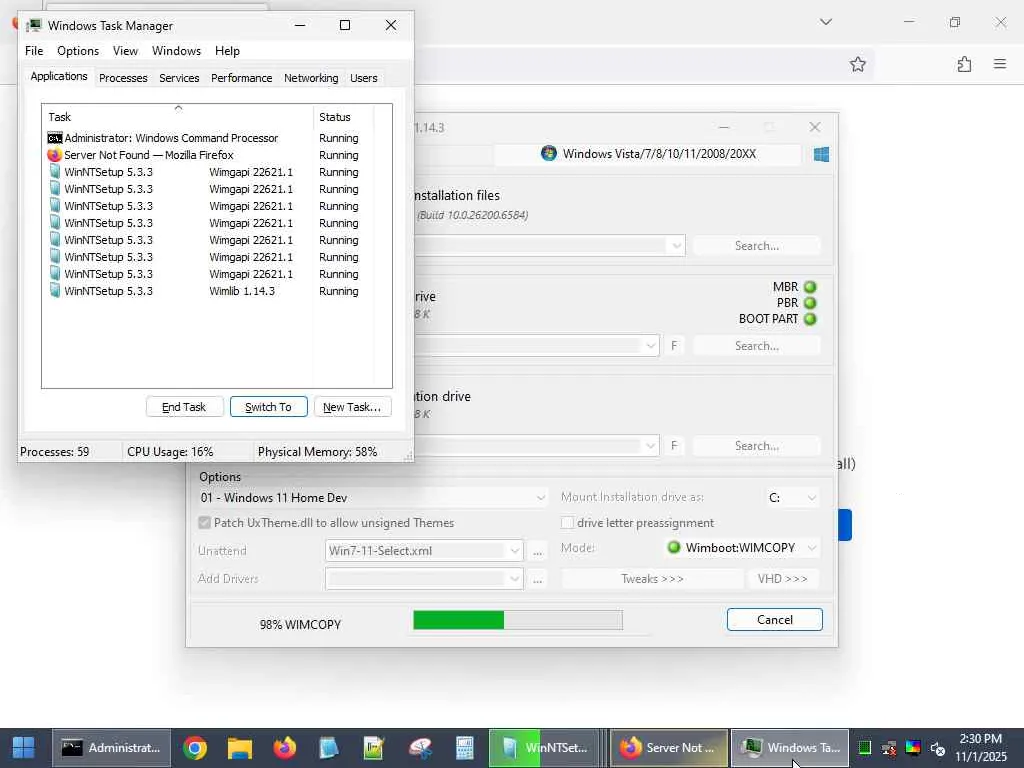Sort tasks by the Task column header
Screen dimensions: 1024x768
[x=178, y=117]
